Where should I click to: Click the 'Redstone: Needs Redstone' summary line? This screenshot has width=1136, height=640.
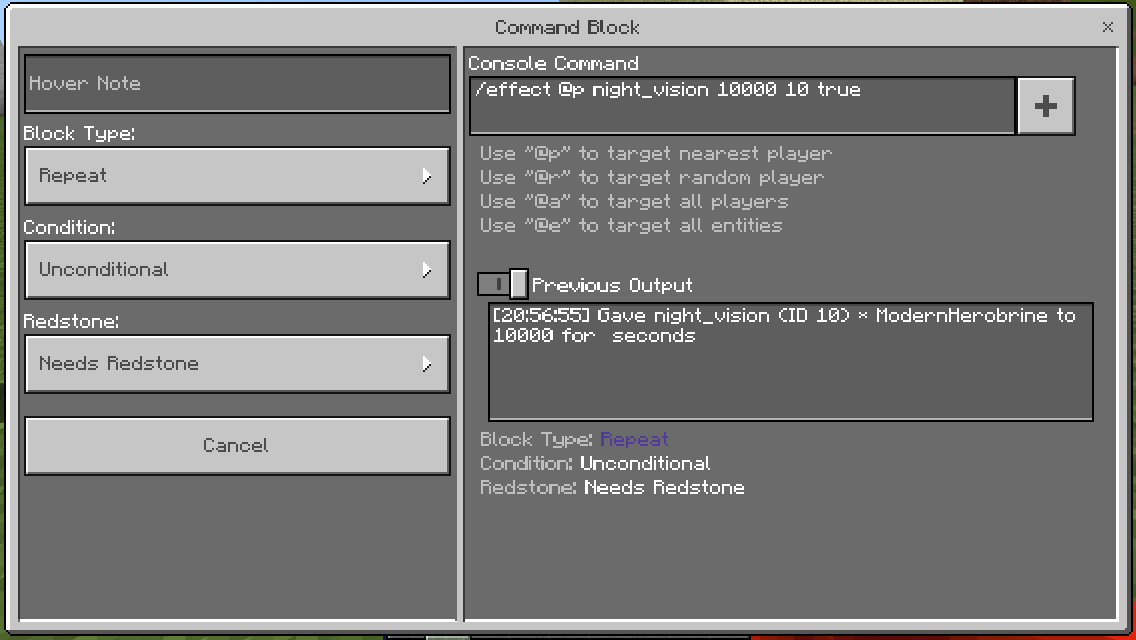(x=612, y=487)
